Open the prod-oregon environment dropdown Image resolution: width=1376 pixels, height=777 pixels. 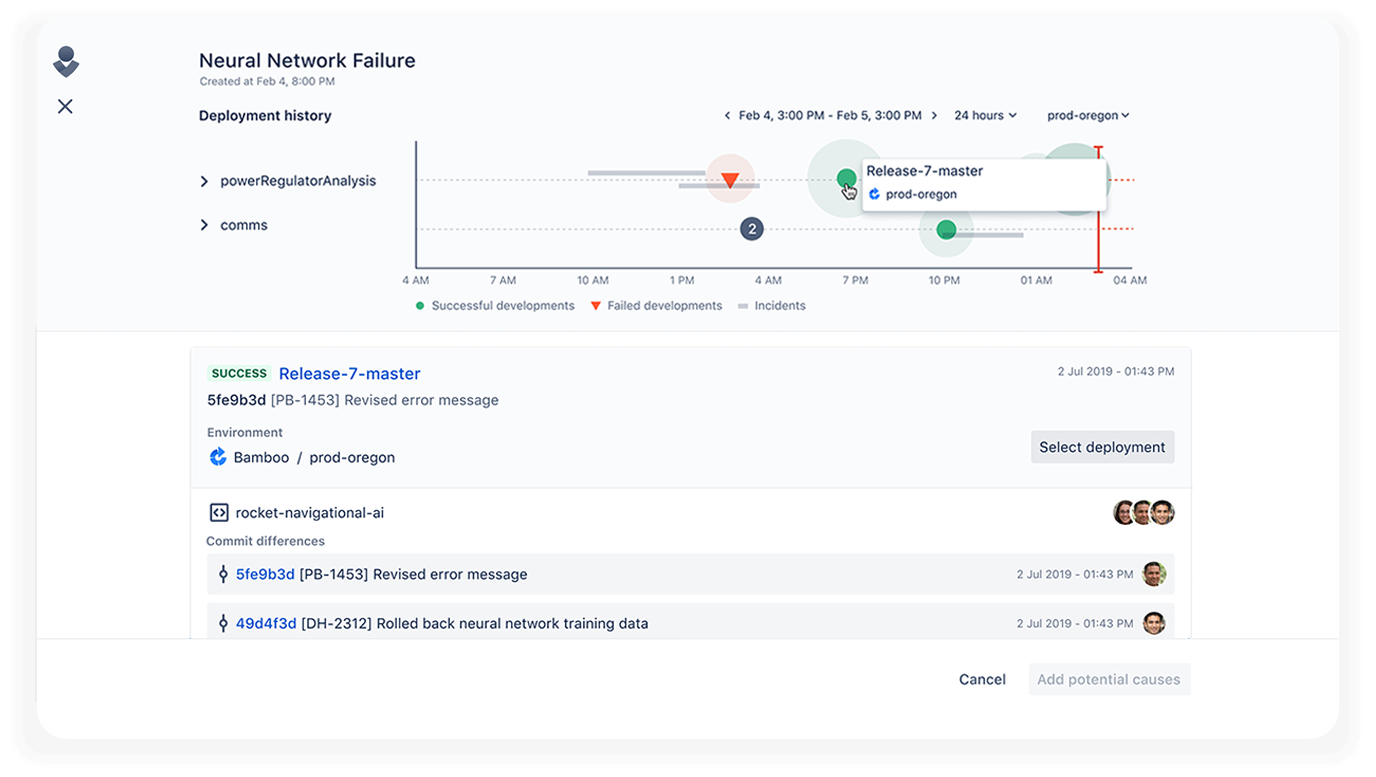click(x=1088, y=115)
